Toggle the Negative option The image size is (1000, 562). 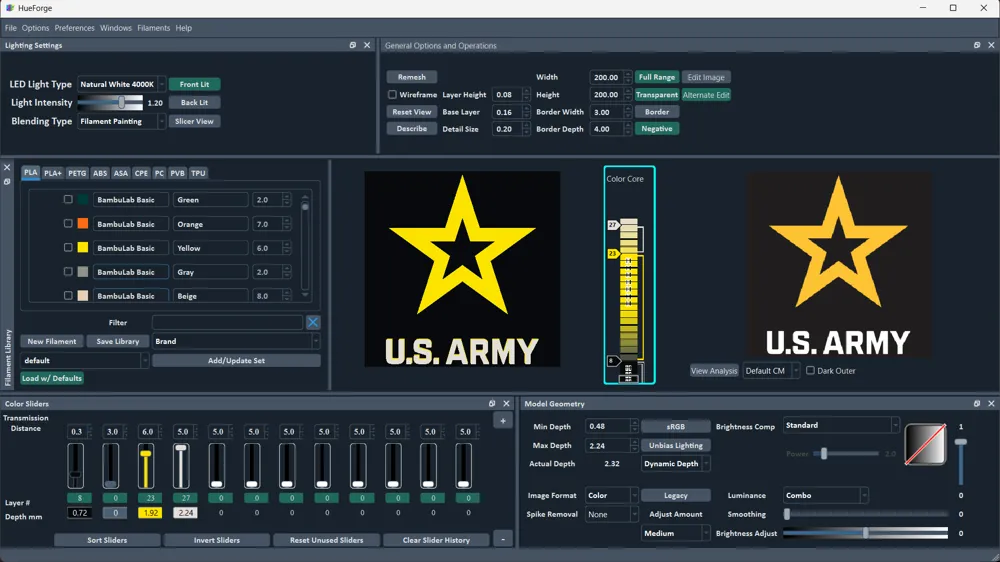(657, 129)
